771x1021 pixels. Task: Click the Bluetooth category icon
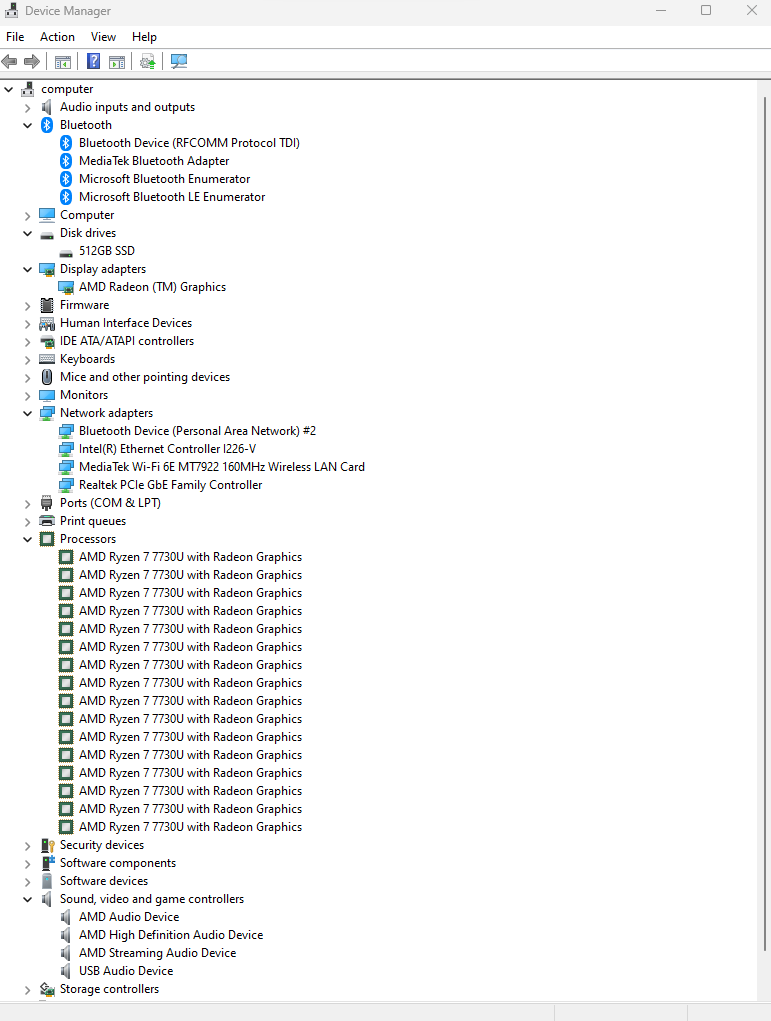(47, 125)
